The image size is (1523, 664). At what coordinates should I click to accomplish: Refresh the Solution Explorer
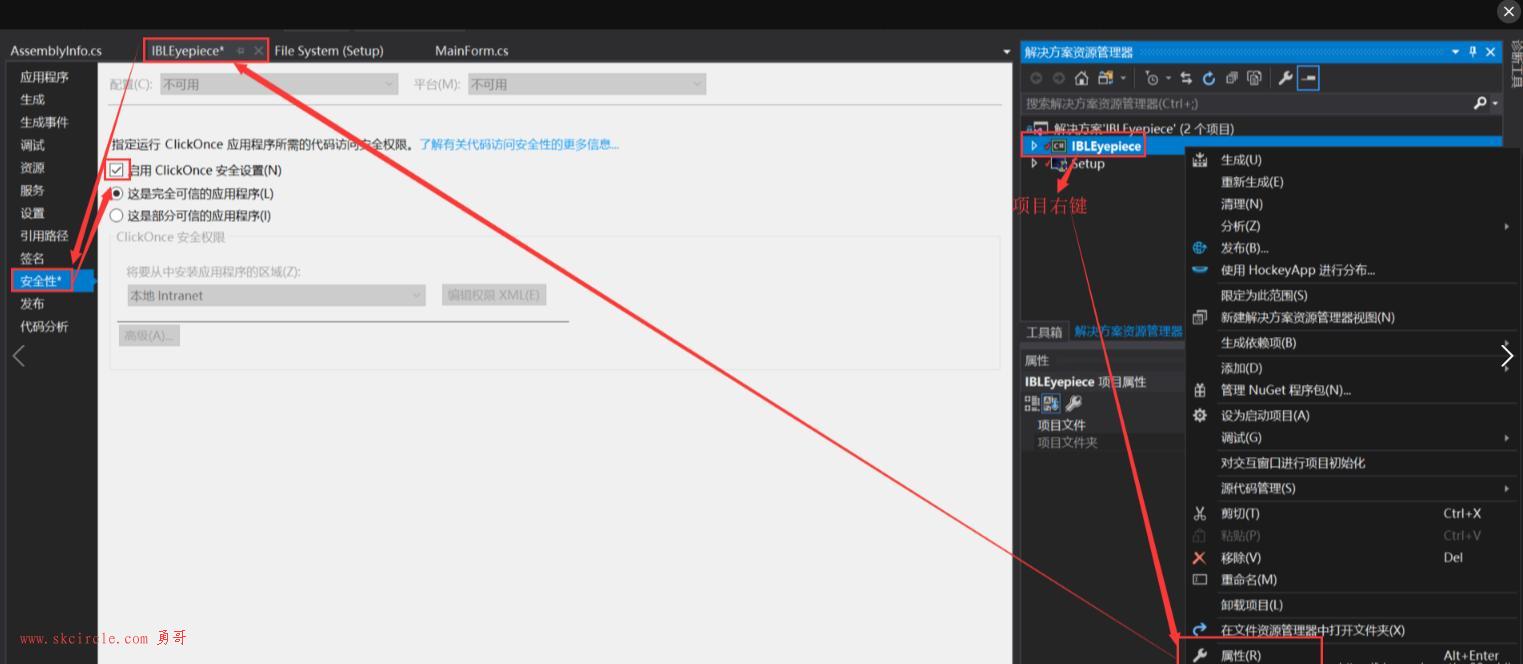[1209, 78]
